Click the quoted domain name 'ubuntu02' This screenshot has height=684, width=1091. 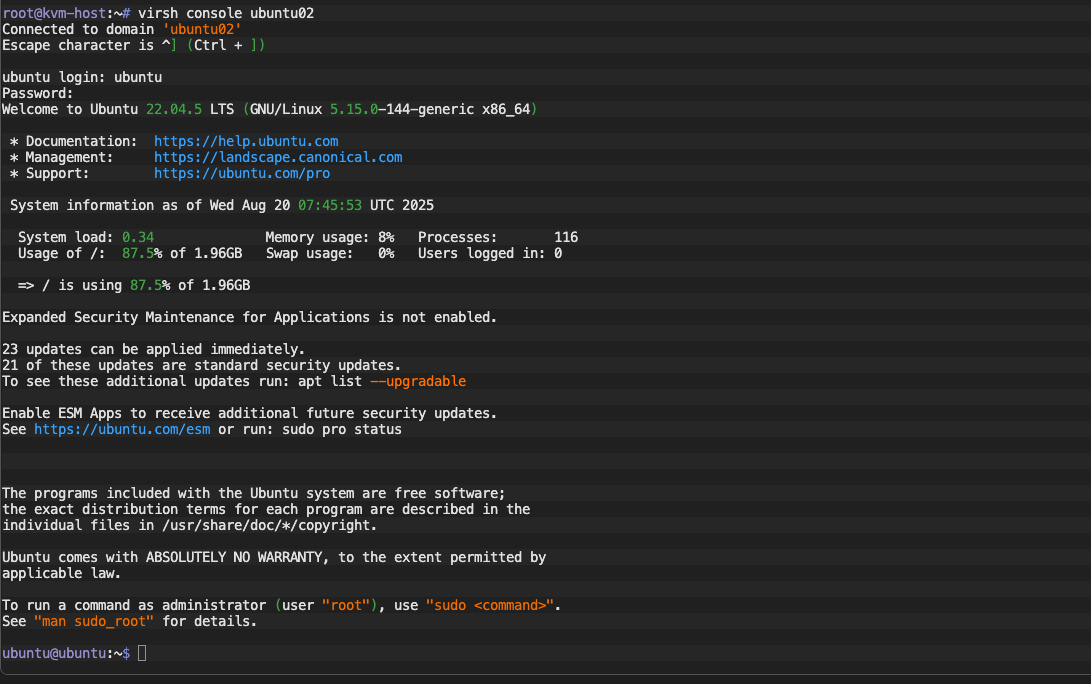pyautogui.click(x=202, y=29)
